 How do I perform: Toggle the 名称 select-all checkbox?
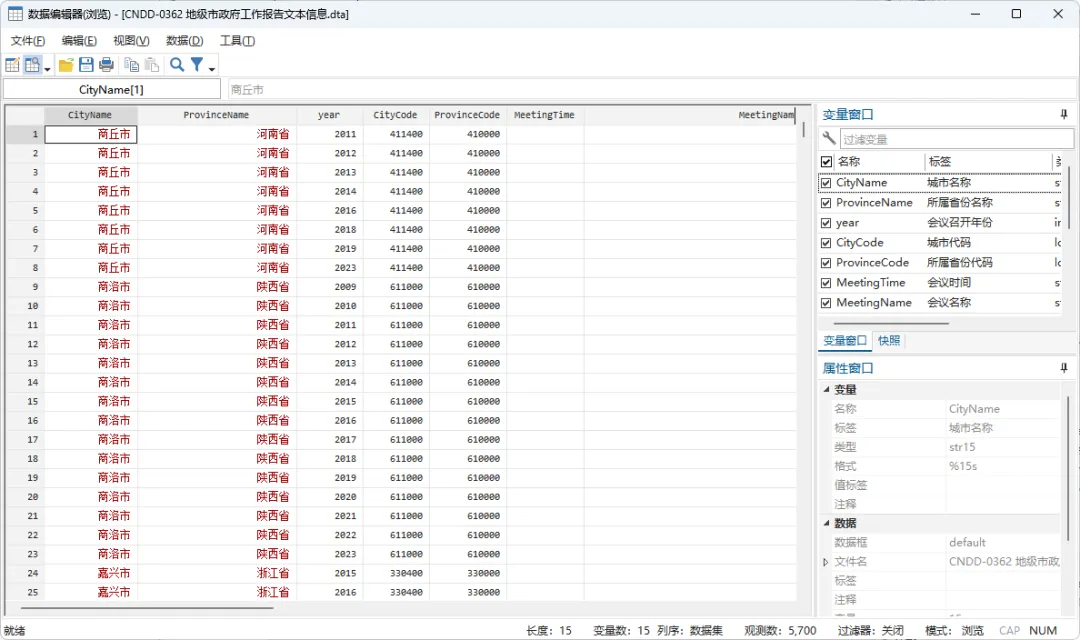pyautogui.click(x=827, y=162)
